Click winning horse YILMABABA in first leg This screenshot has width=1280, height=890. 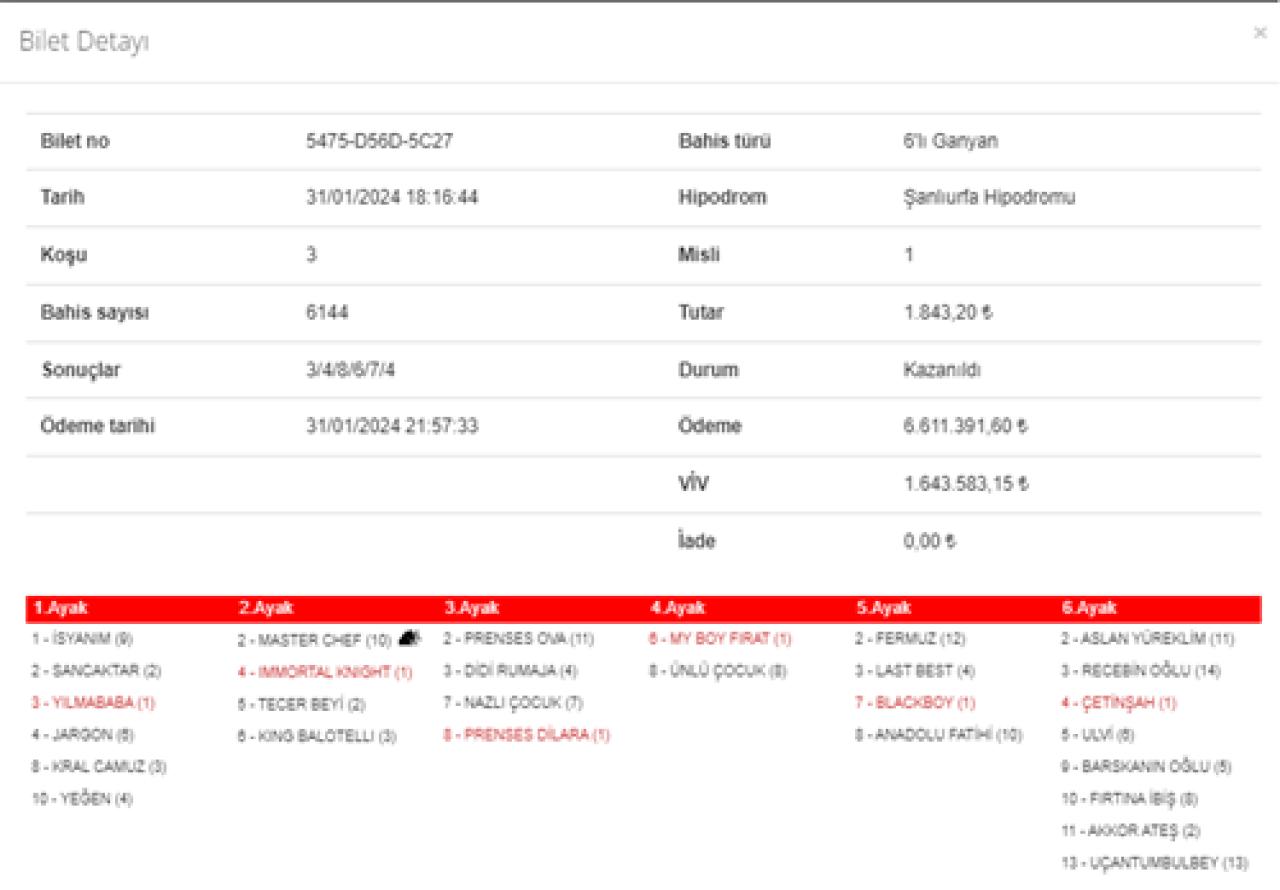(x=93, y=703)
